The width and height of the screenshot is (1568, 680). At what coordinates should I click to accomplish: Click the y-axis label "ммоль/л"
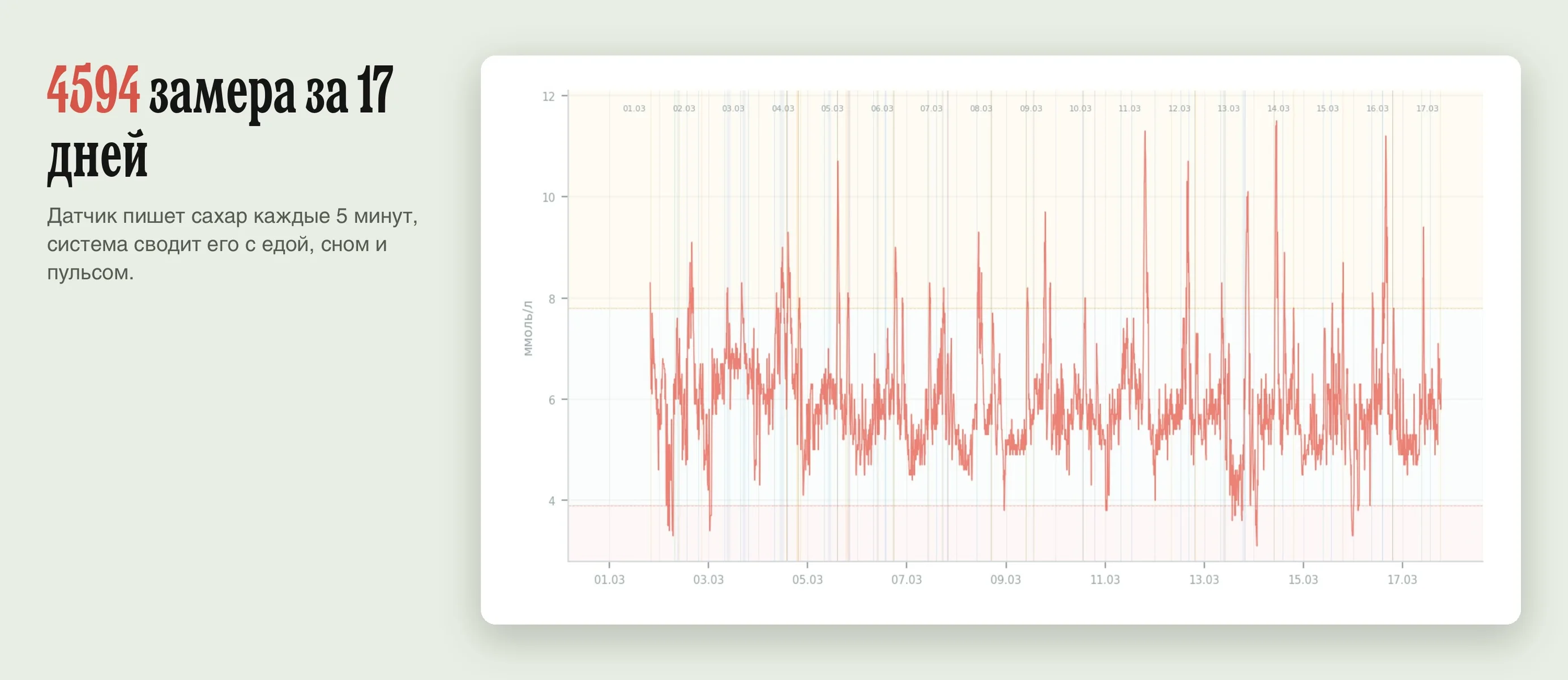pyautogui.click(x=528, y=328)
